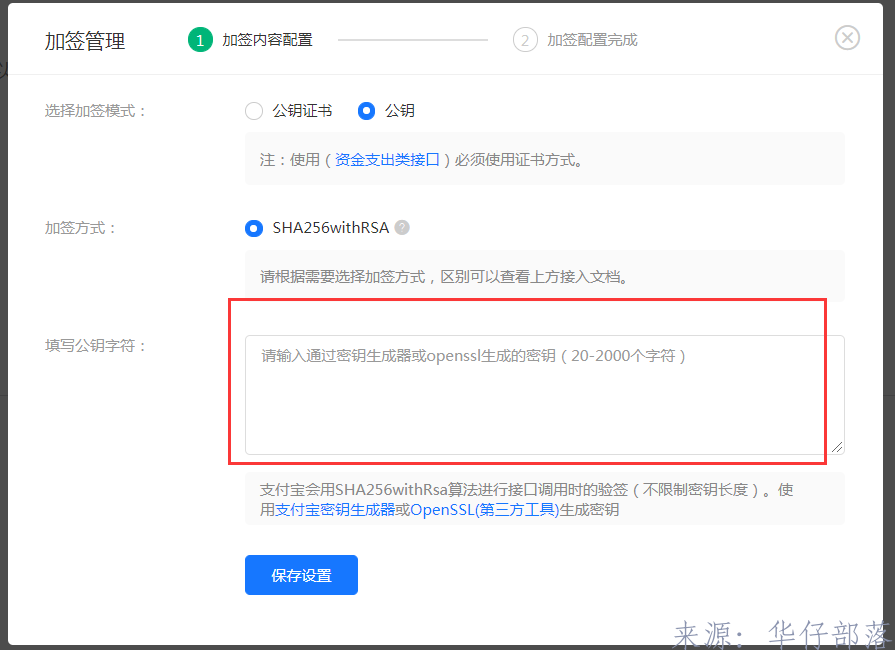Click the progress line between the steps
Image resolution: width=895 pixels, height=650 pixels.
coord(412,40)
